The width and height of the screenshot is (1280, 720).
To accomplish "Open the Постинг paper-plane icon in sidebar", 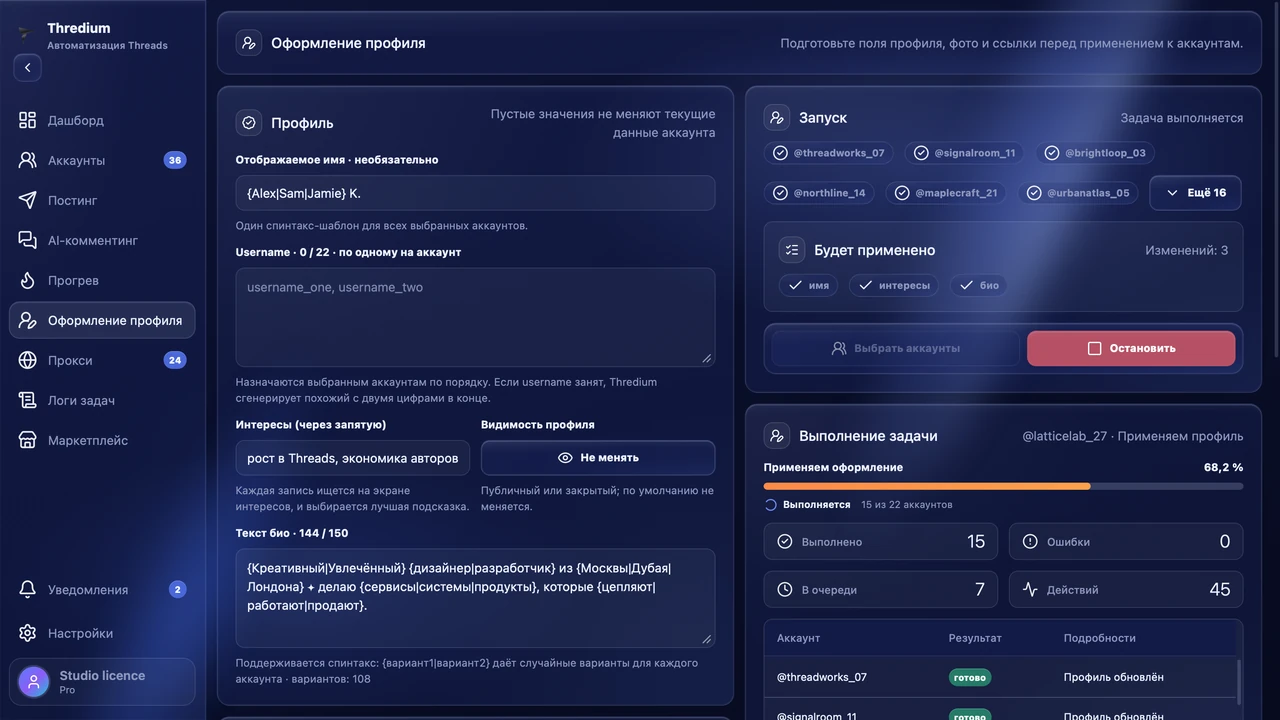I will tap(28, 200).
